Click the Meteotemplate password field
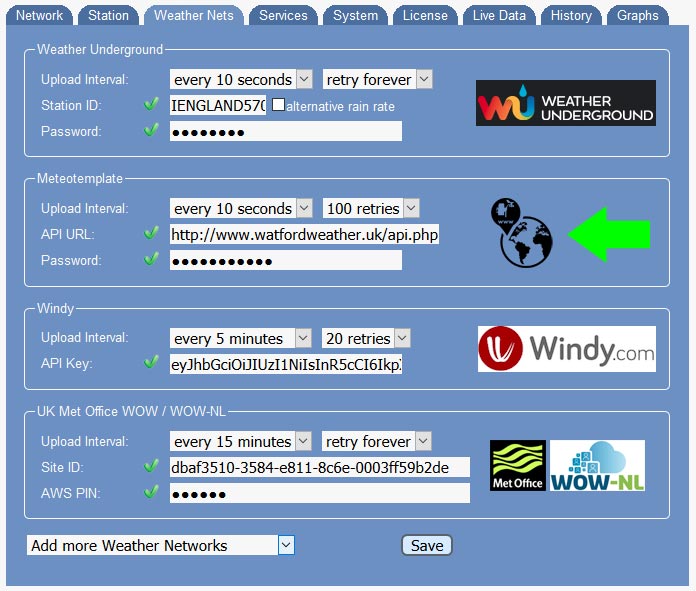The width and height of the screenshot is (696, 591). pos(286,260)
